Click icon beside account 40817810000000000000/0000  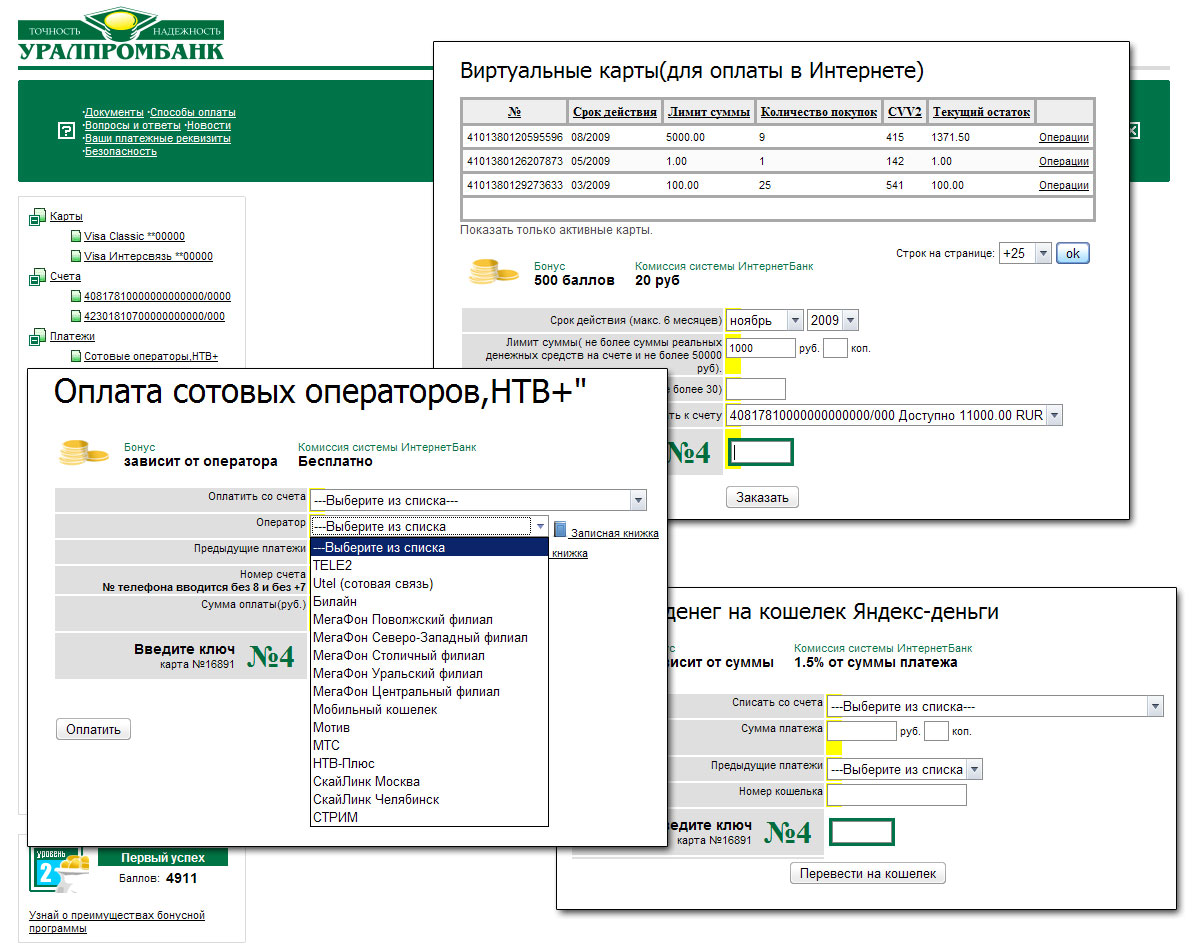(75, 297)
